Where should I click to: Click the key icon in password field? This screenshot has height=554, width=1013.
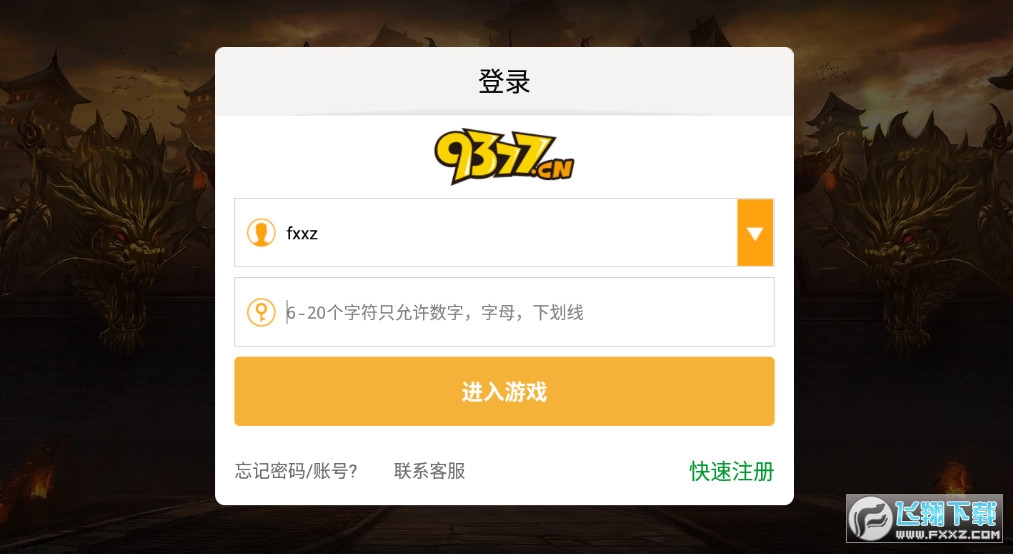coord(261,313)
